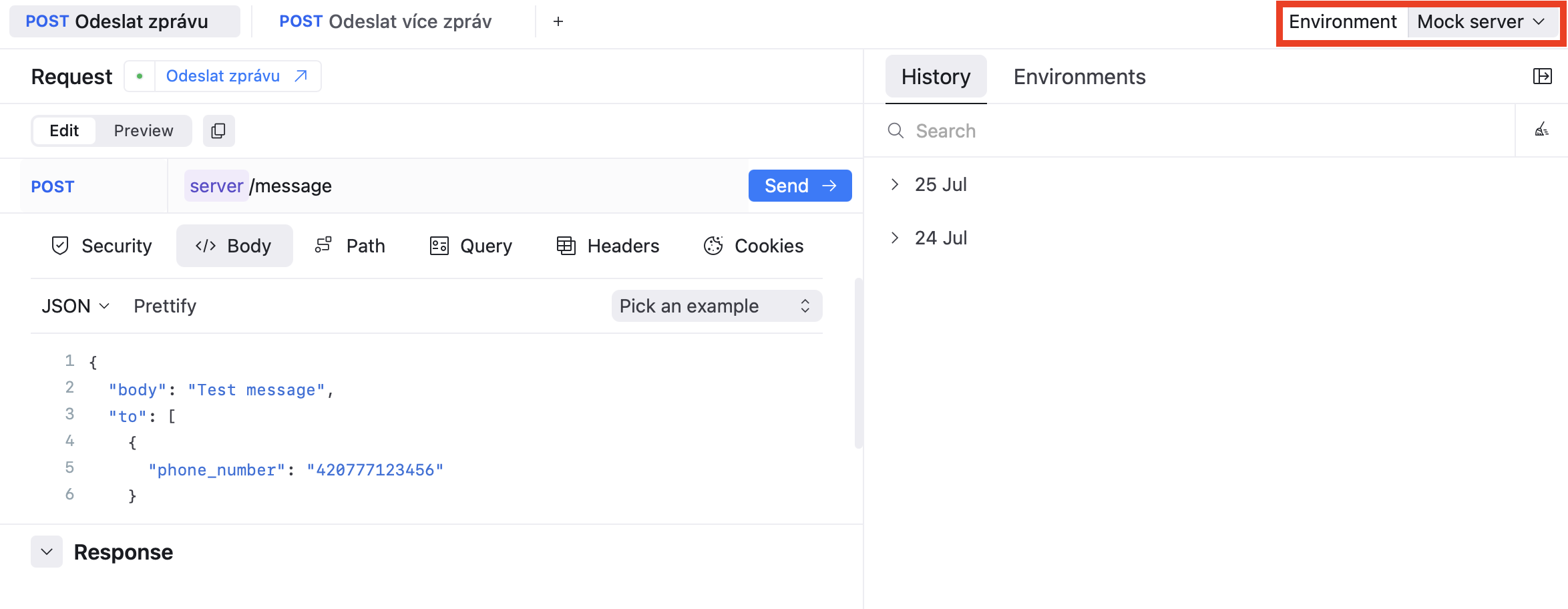
Task: Click the clear history broom icon
Action: tap(1541, 130)
